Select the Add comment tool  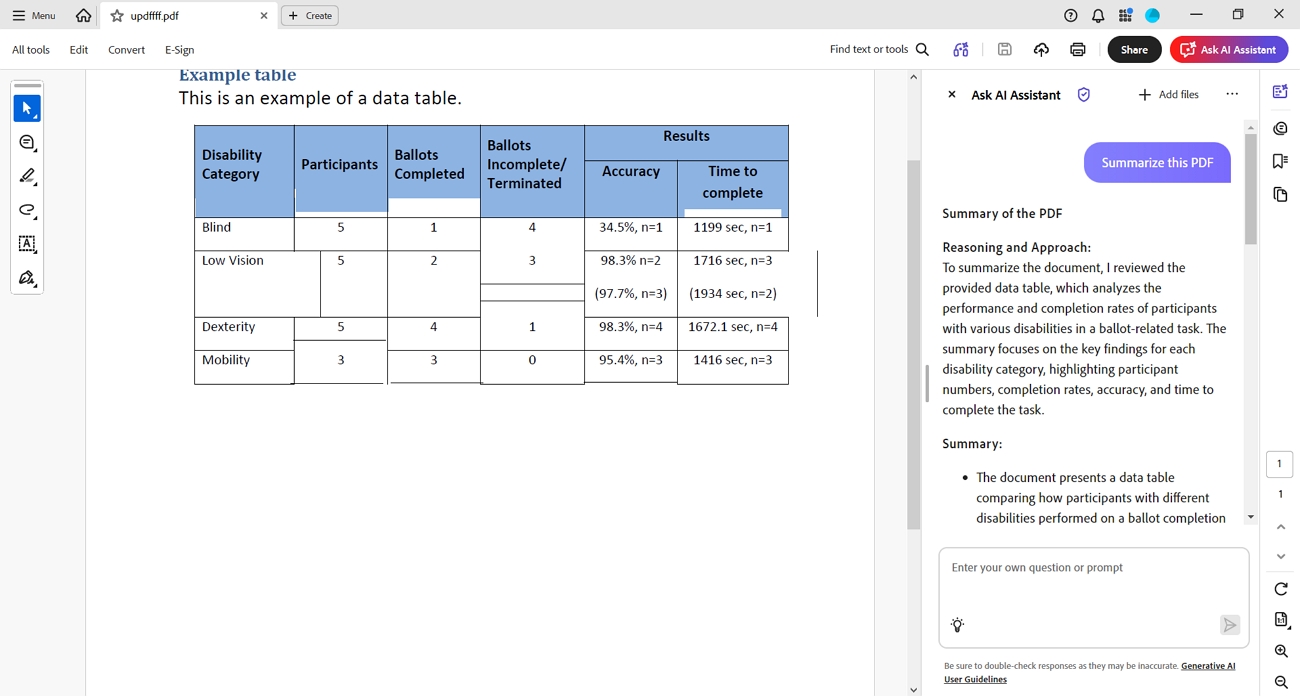(27, 143)
